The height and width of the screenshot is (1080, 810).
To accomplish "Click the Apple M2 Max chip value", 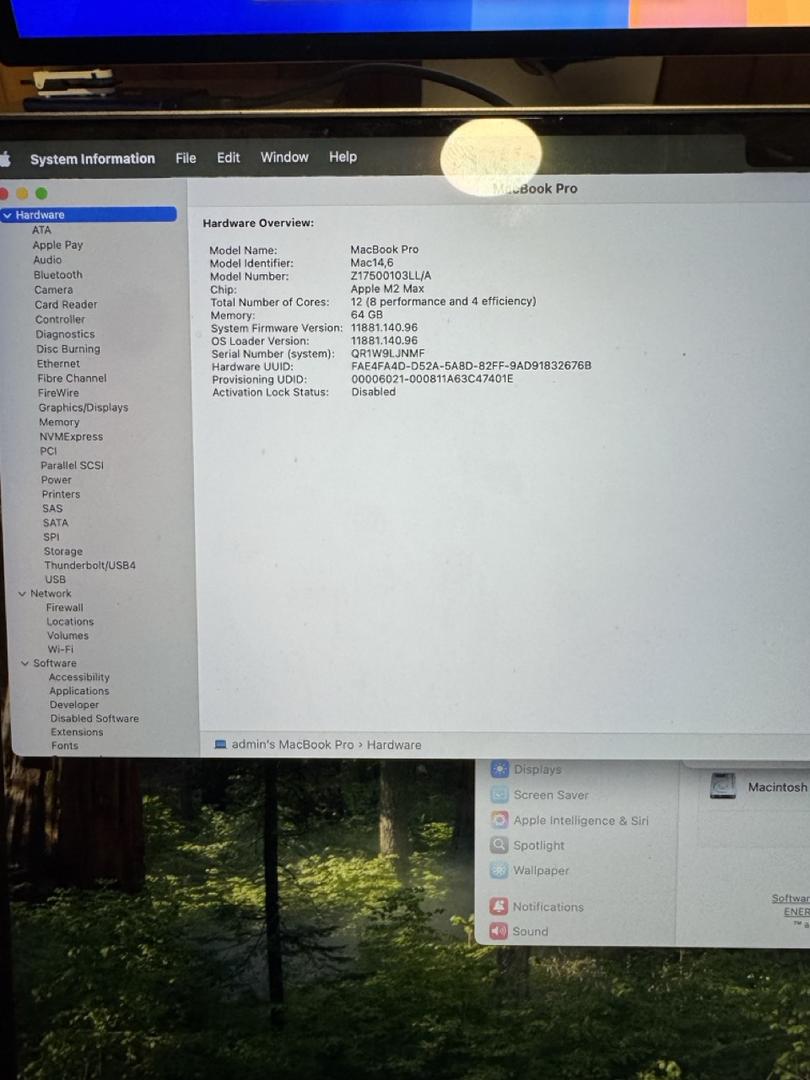I will pyautogui.click(x=387, y=289).
